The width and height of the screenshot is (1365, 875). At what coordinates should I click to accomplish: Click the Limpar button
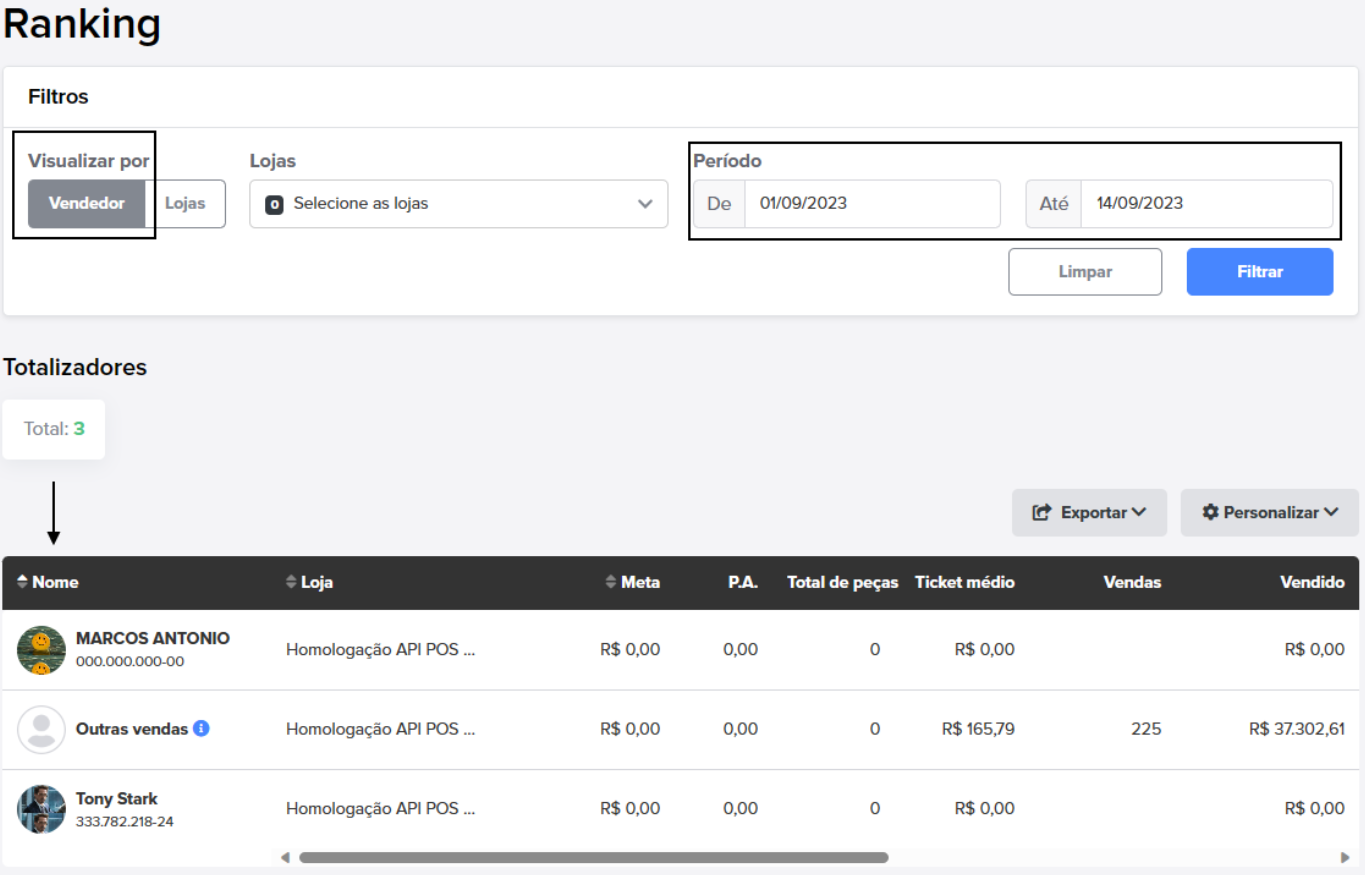[x=1085, y=272]
